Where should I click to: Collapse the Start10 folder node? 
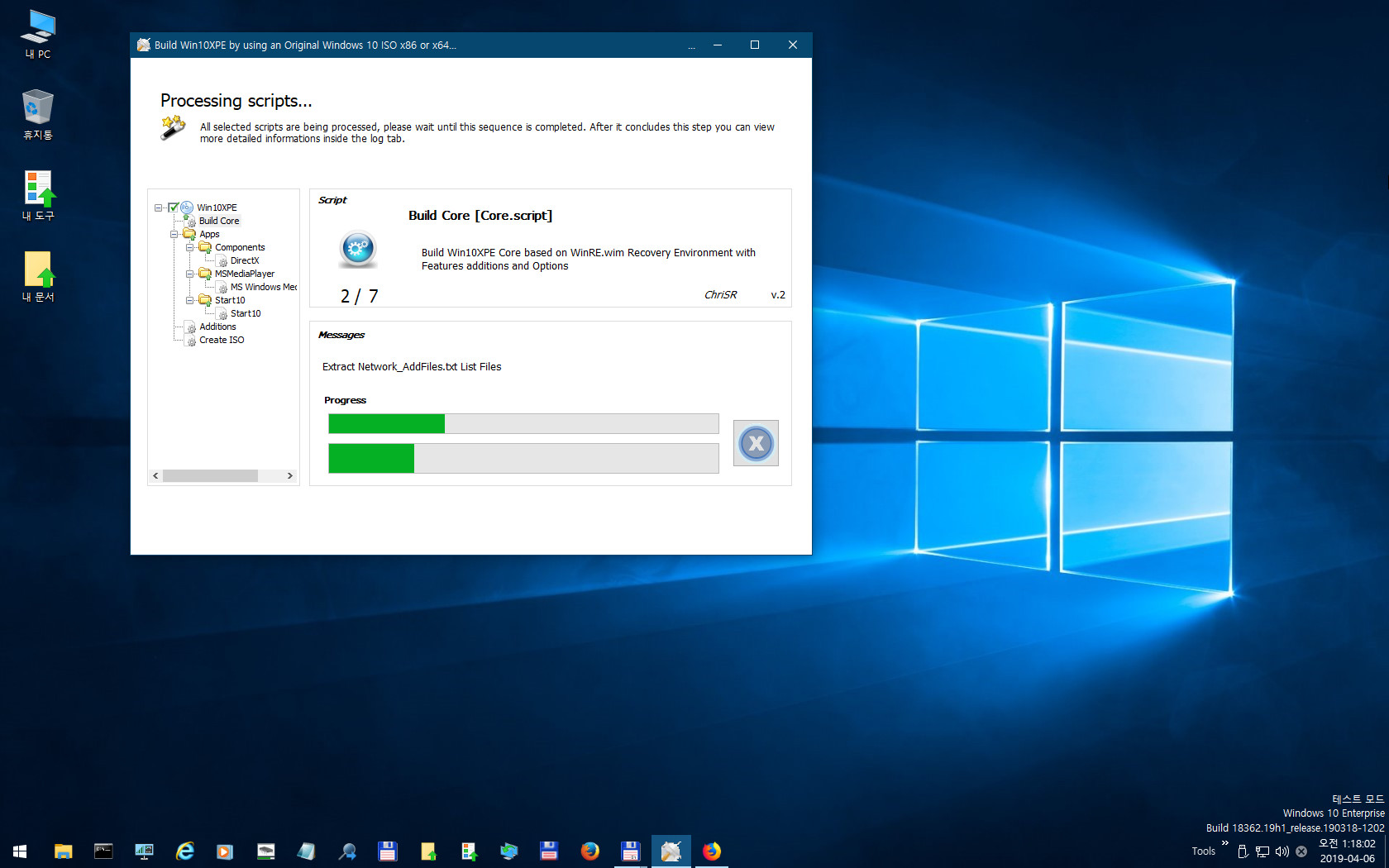pos(189,300)
